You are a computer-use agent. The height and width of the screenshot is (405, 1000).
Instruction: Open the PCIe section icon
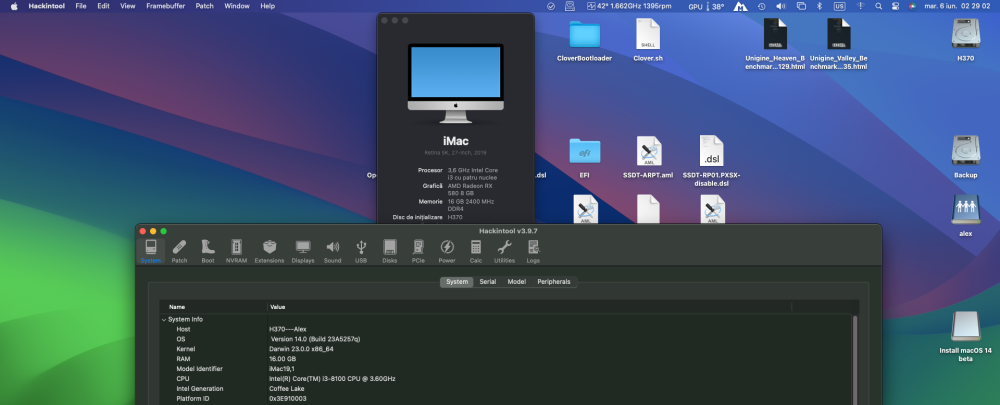[x=418, y=251]
